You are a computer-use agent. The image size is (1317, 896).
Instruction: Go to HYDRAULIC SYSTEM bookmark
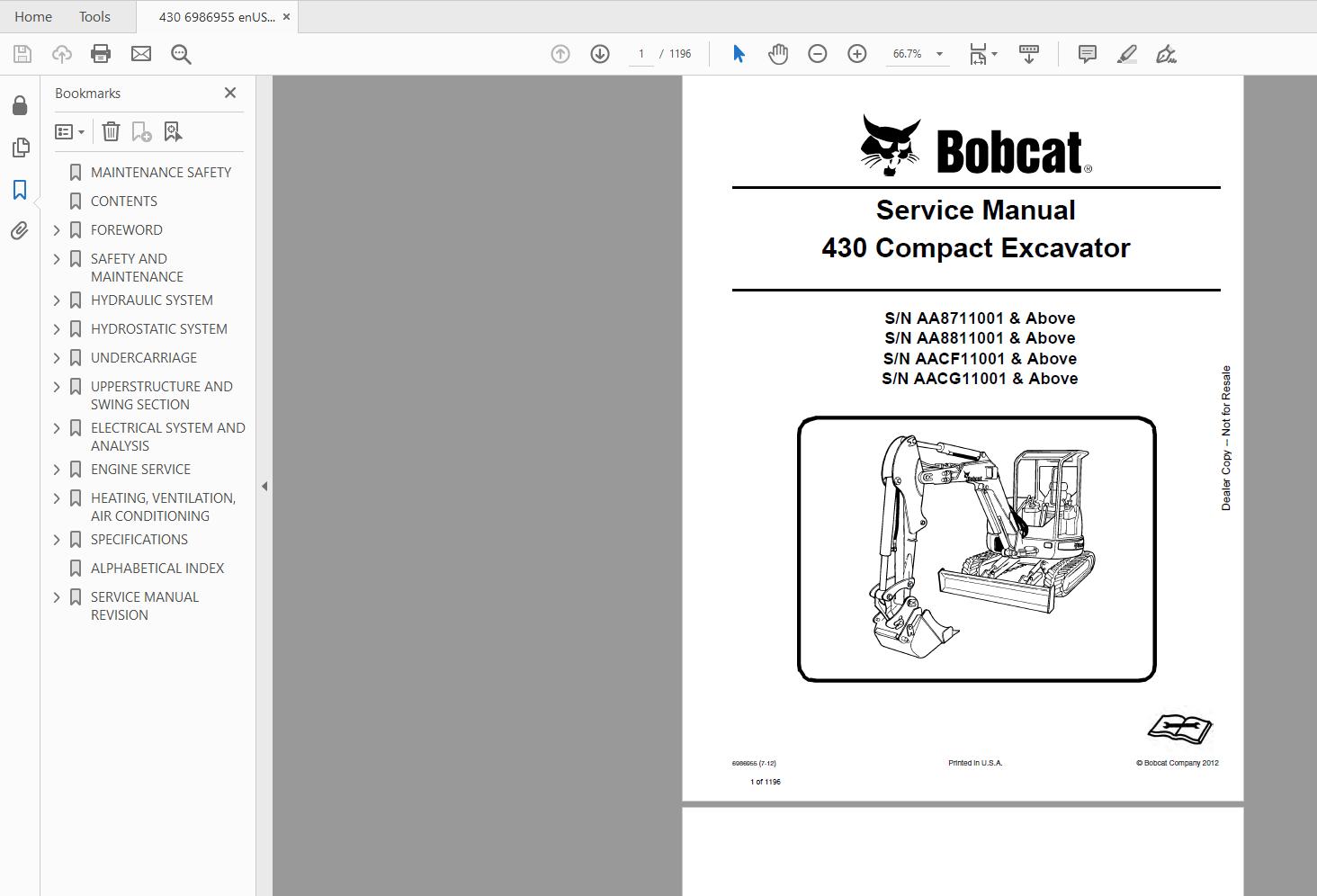(152, 300)
